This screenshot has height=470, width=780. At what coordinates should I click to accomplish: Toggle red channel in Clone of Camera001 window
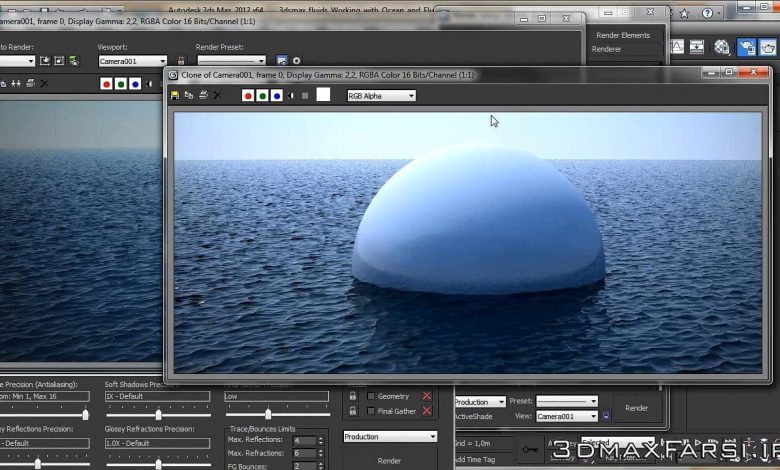click(248, 95)
